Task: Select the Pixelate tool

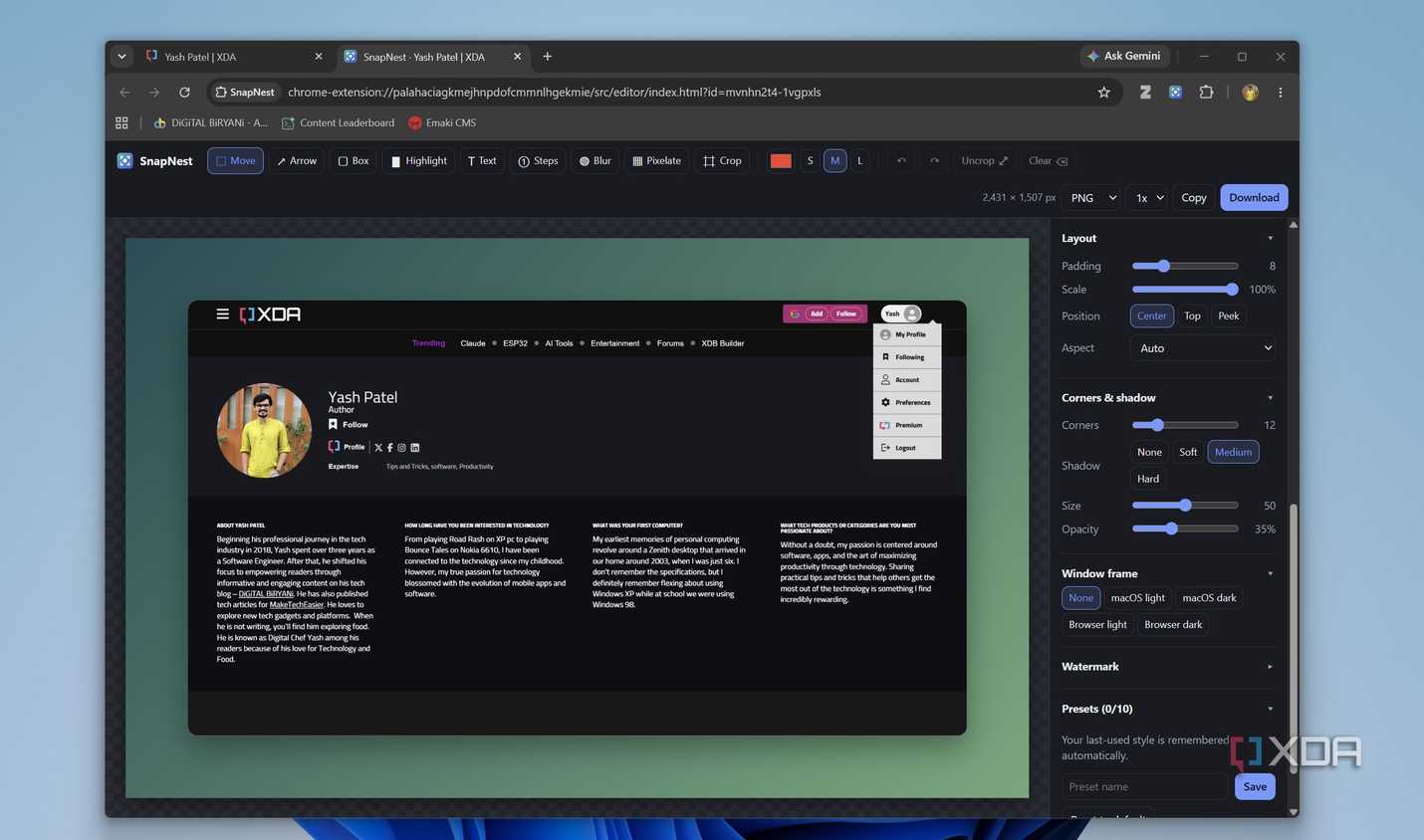Action: tap(657, 160)
